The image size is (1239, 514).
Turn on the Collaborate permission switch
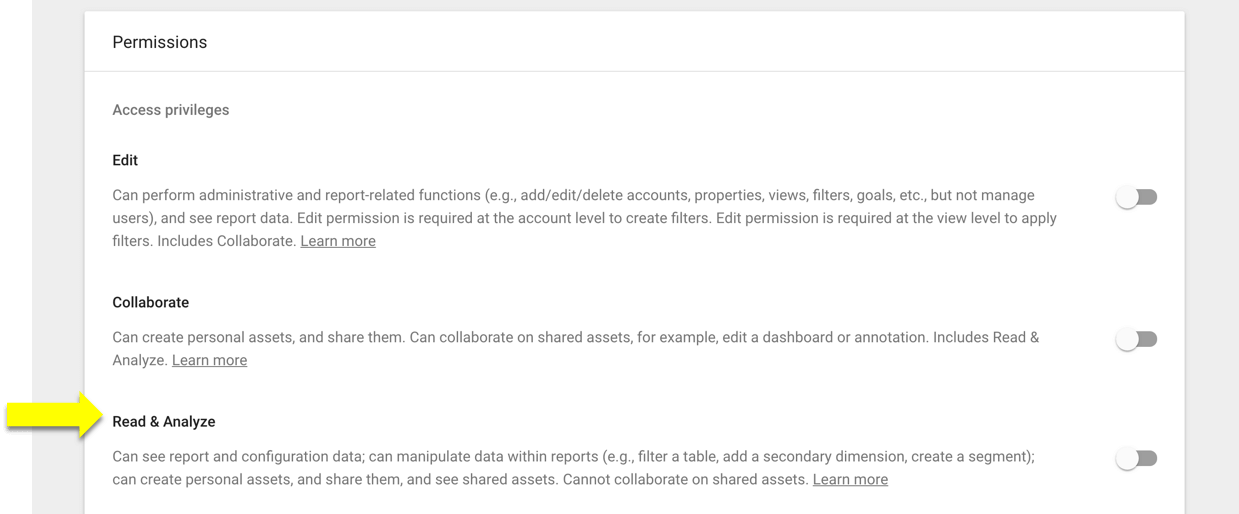click(1137, 339)
